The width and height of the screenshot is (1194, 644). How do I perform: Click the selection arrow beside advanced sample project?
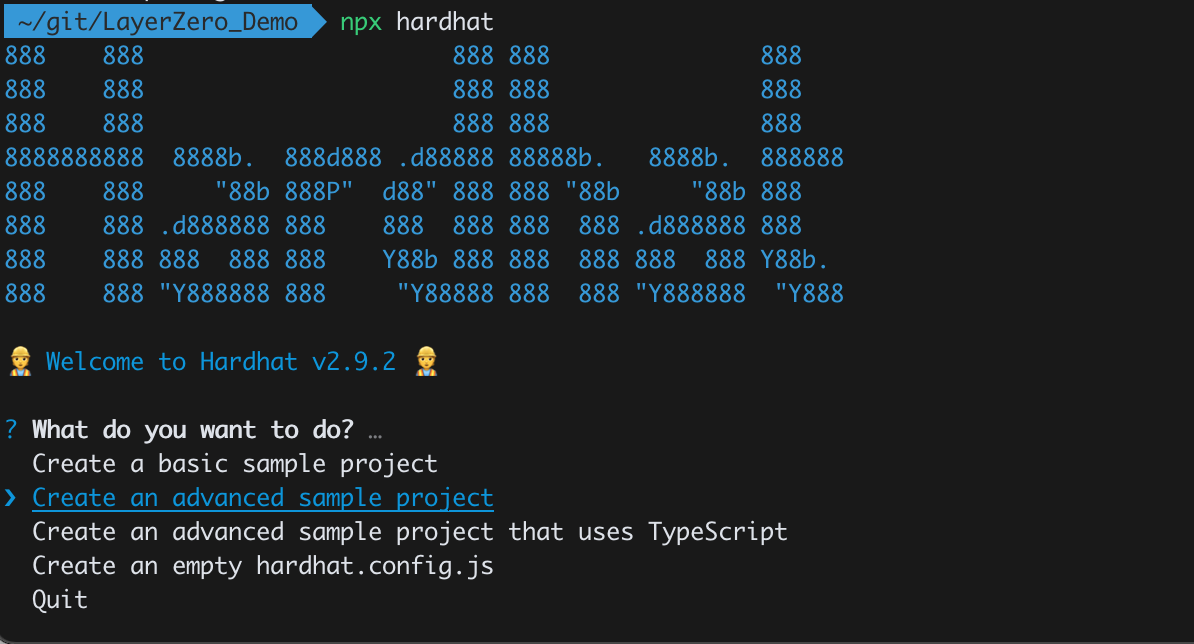[x=11, y=498]
